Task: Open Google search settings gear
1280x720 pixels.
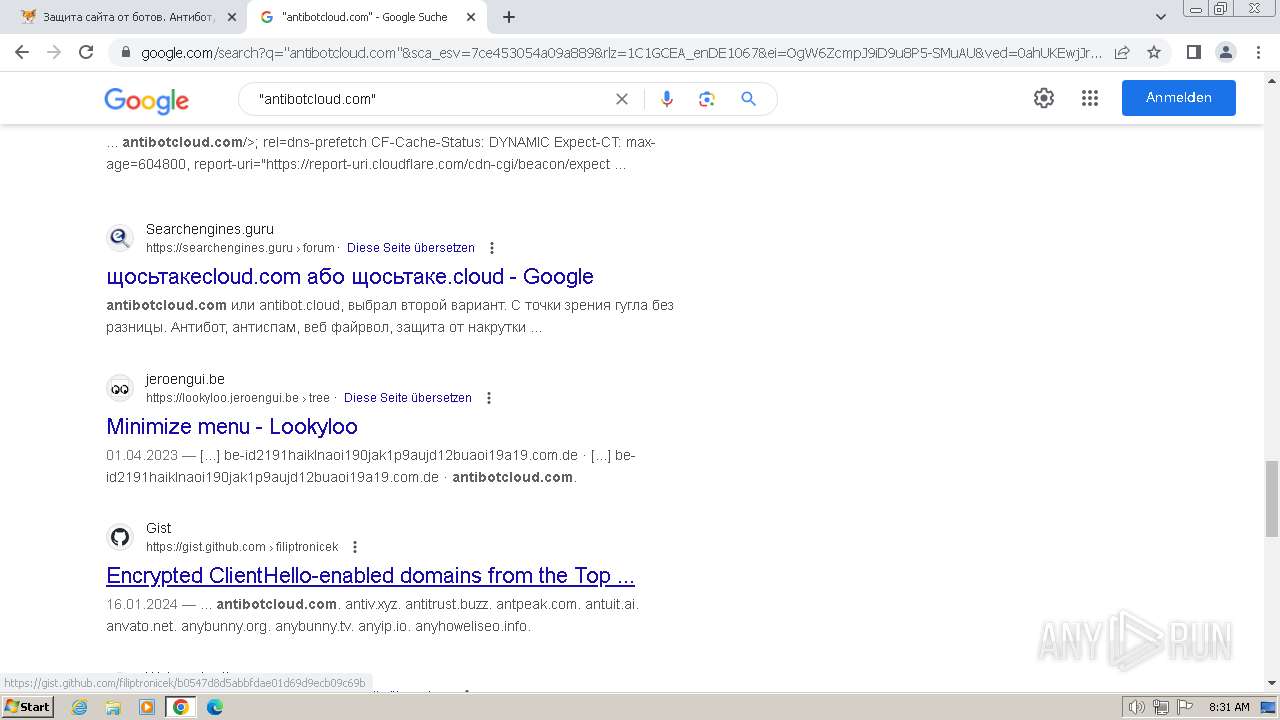Action: click(1044, 98)
